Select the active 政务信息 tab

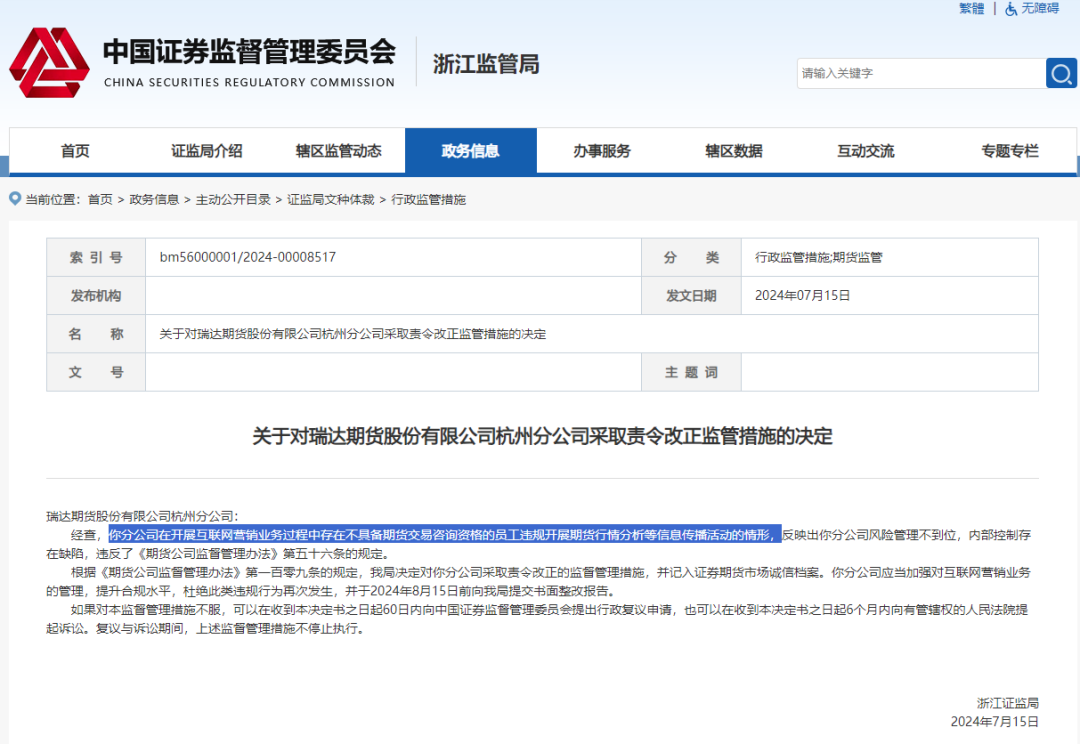(x=470, y=151)
